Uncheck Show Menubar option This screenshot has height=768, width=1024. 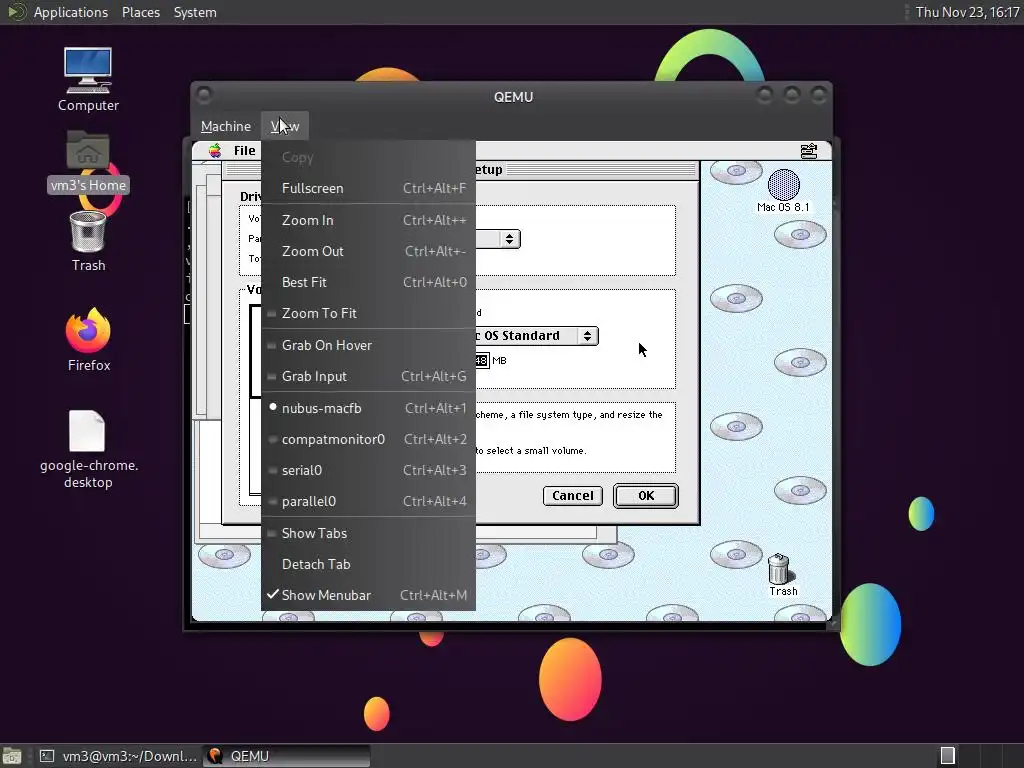point(368,595)
